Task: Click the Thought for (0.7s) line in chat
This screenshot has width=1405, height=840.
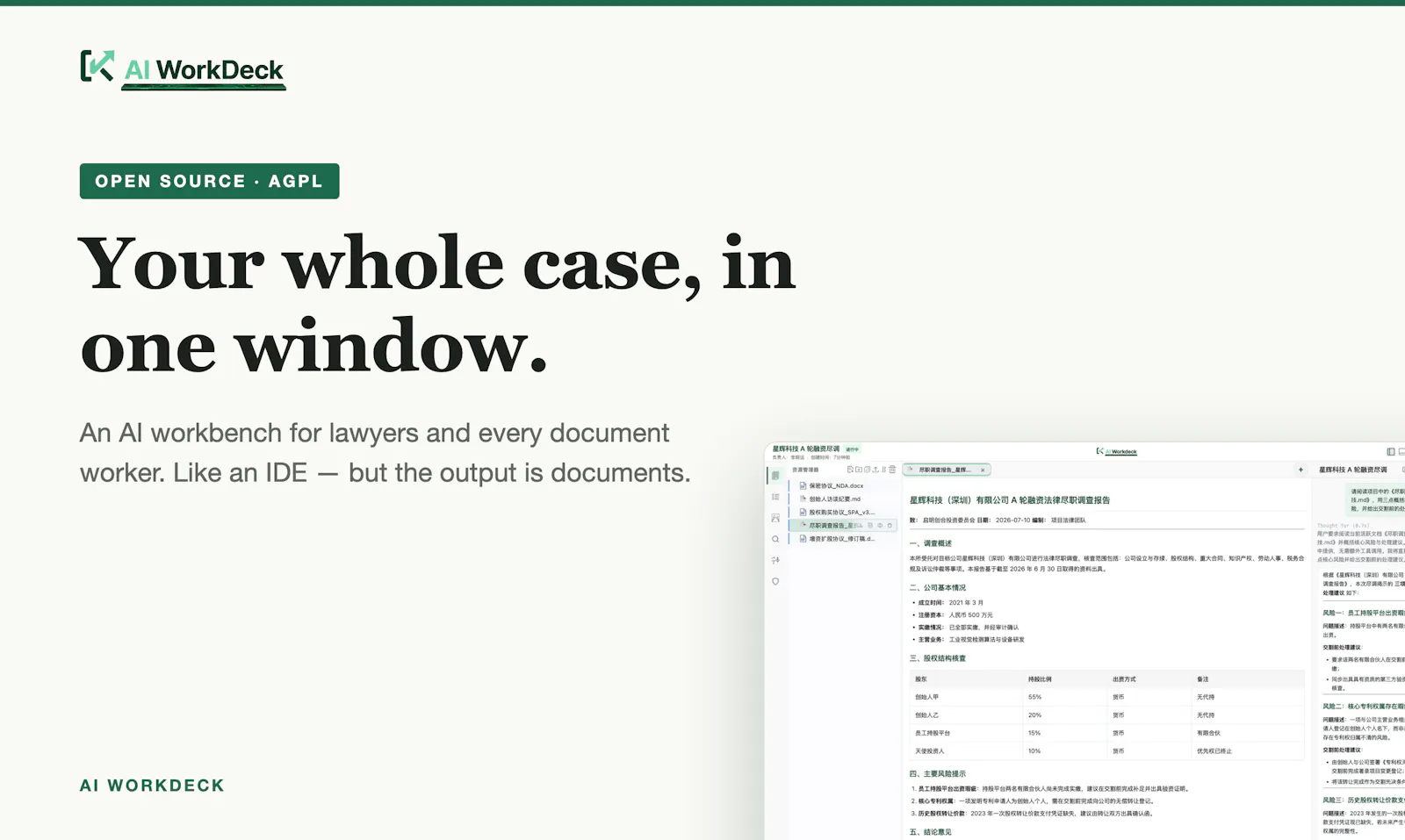Action: (x=1343, y=526)
